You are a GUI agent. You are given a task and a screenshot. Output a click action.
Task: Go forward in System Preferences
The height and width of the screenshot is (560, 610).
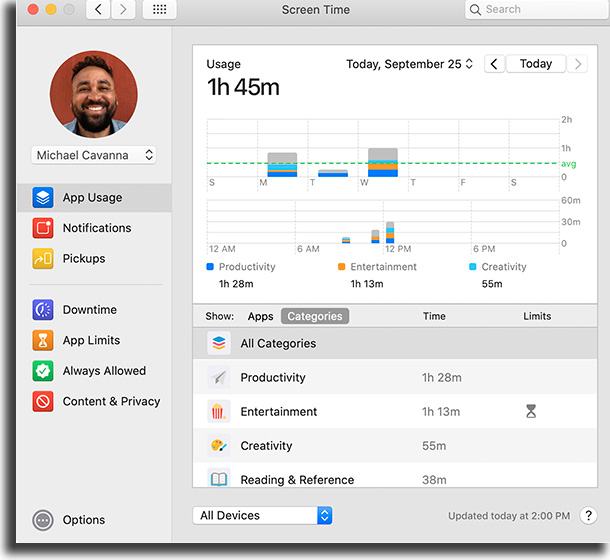[x=123, y=9]
